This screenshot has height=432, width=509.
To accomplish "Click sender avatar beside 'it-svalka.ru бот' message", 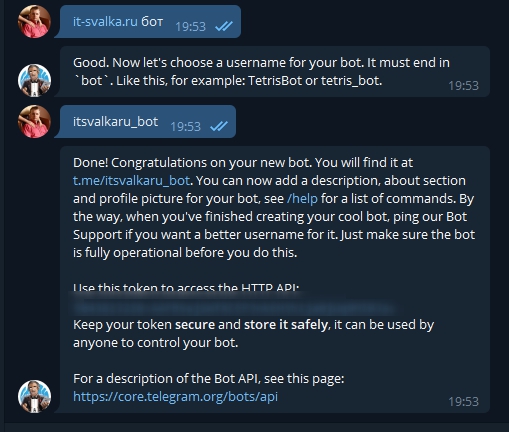I will [x=34, y=22].
